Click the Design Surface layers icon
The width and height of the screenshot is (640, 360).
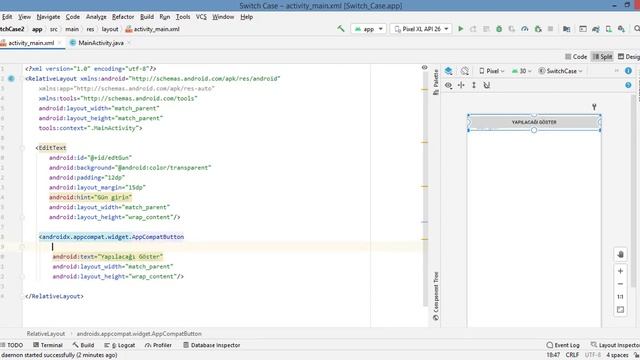(449, 71)
